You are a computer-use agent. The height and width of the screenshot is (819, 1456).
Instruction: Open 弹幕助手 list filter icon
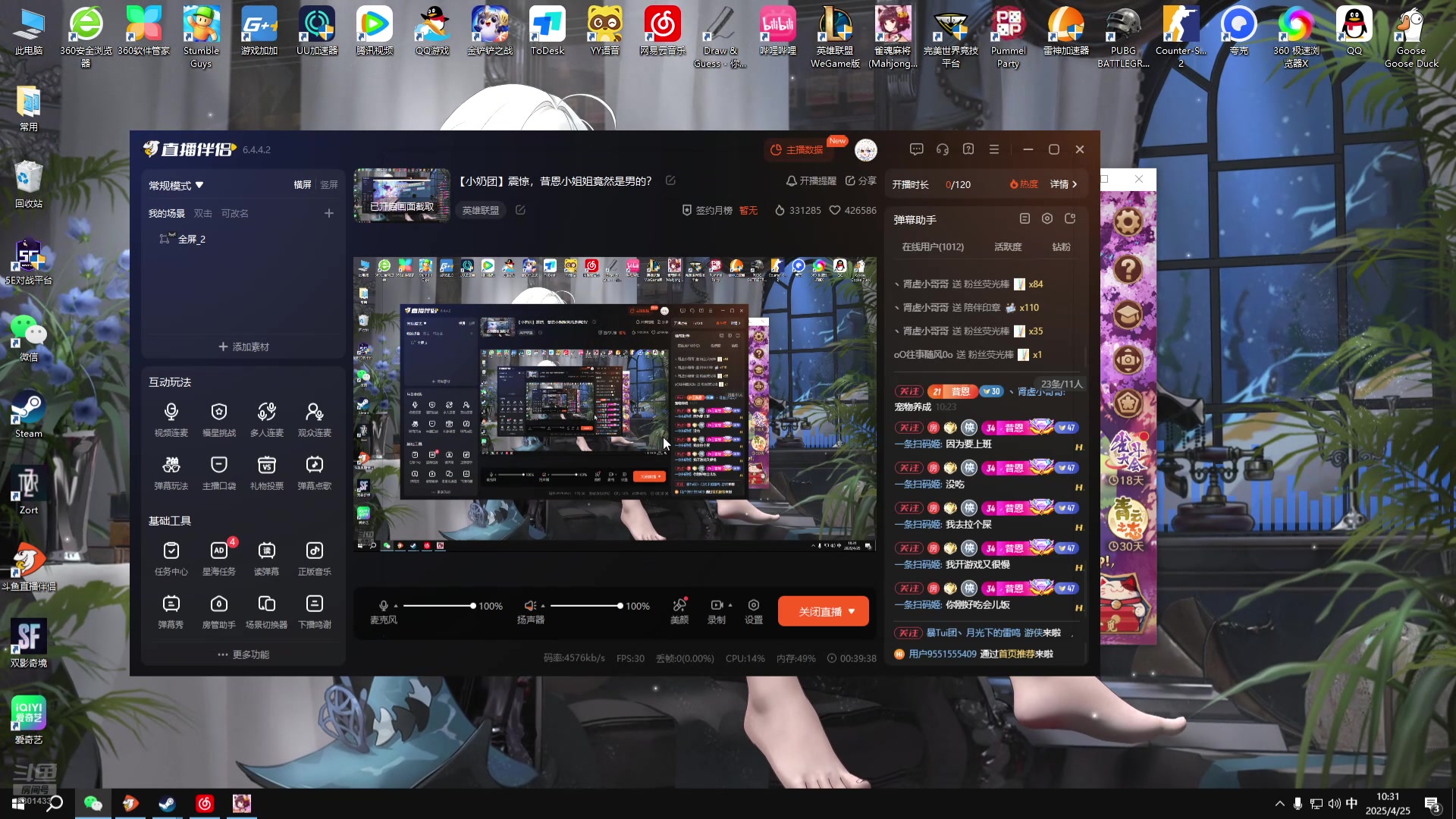pyautogui.click(x=1025, y=218)
